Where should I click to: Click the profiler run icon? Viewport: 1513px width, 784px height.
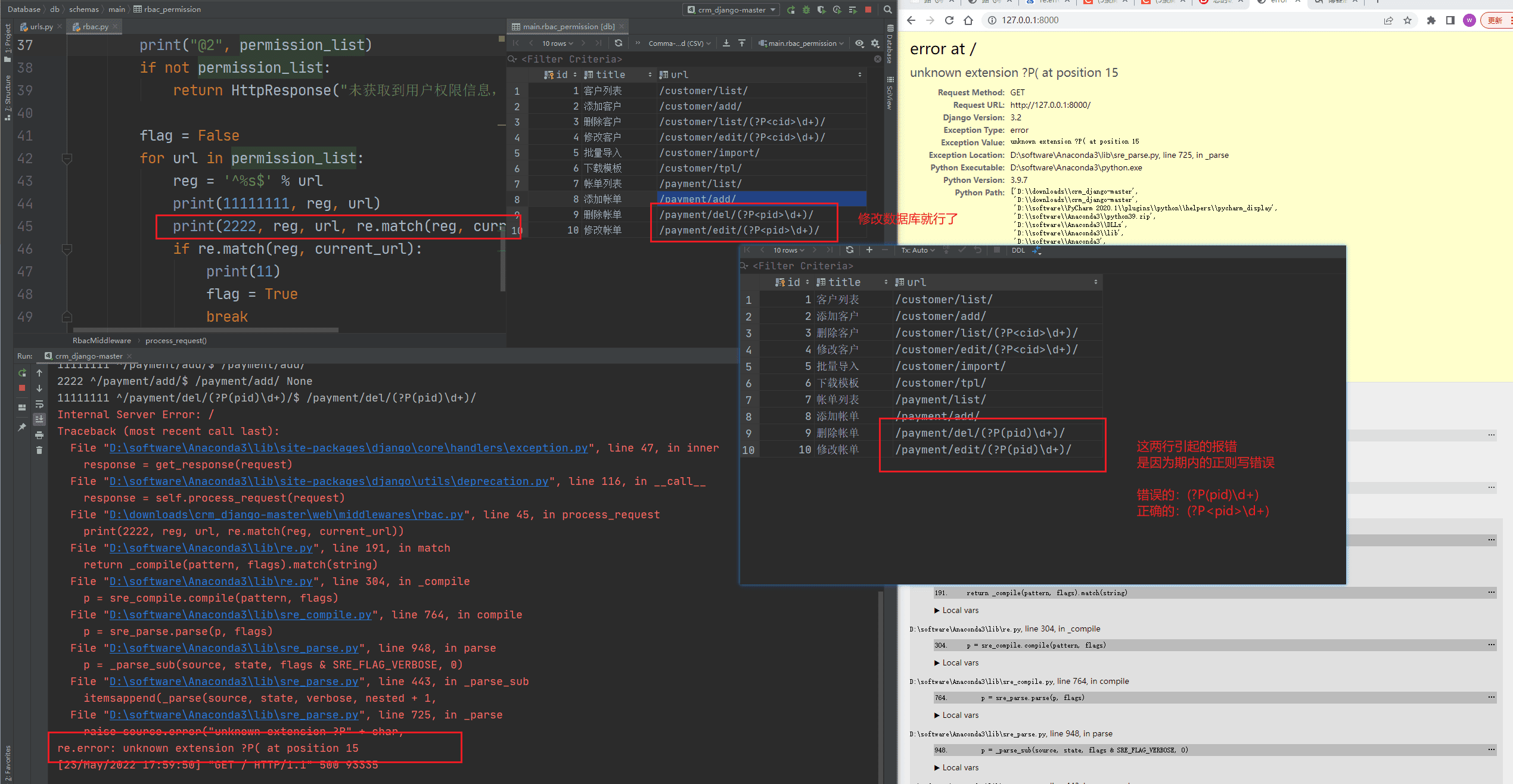pyautogui.click(x=837, y=10)
